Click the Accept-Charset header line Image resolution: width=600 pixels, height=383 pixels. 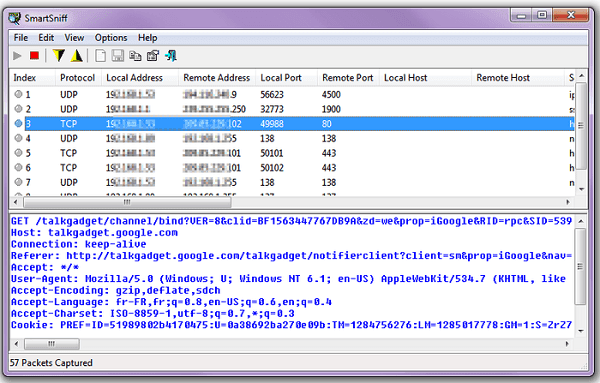pyautogui.click(x=153, y=313)
